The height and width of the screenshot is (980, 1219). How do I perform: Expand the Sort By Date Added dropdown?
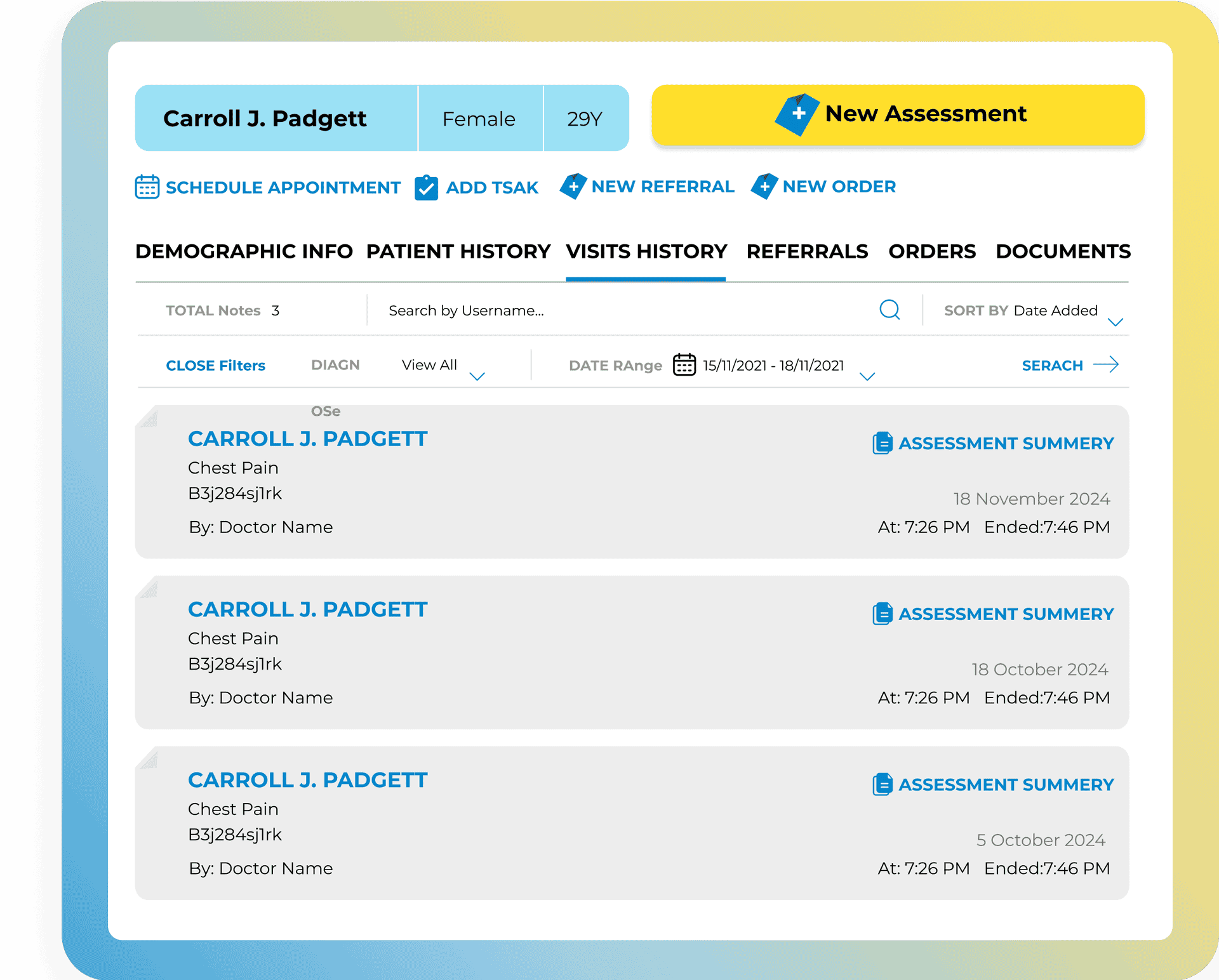pos(1115,322)
